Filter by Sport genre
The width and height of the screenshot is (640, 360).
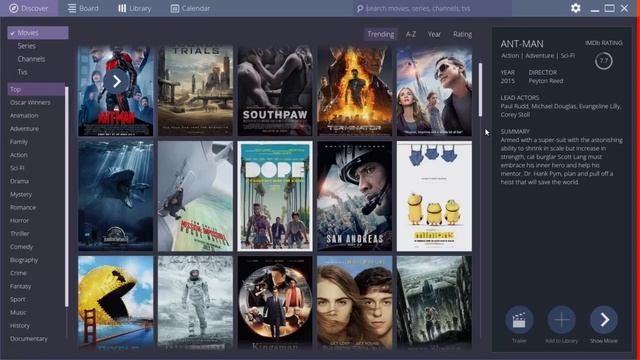click(x=18, y=299)
